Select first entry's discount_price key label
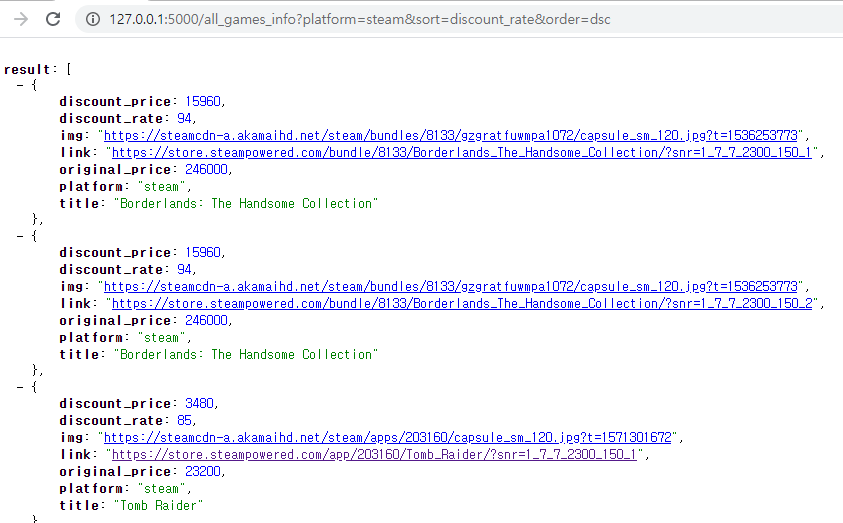The width and height of the screenshot is (843, 523). tap(115, 102)
